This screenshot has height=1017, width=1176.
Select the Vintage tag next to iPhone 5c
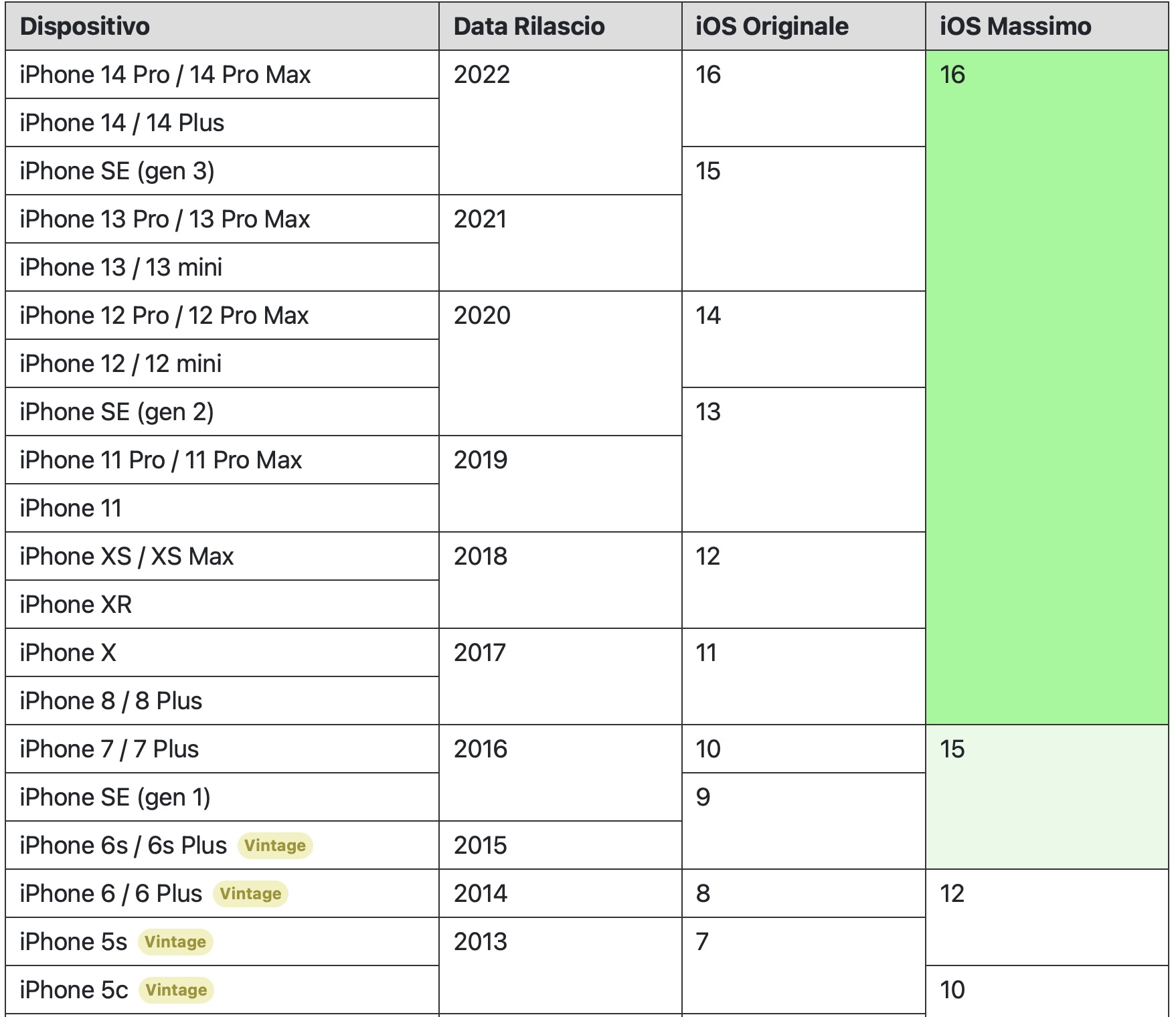[x=176, y=990]
